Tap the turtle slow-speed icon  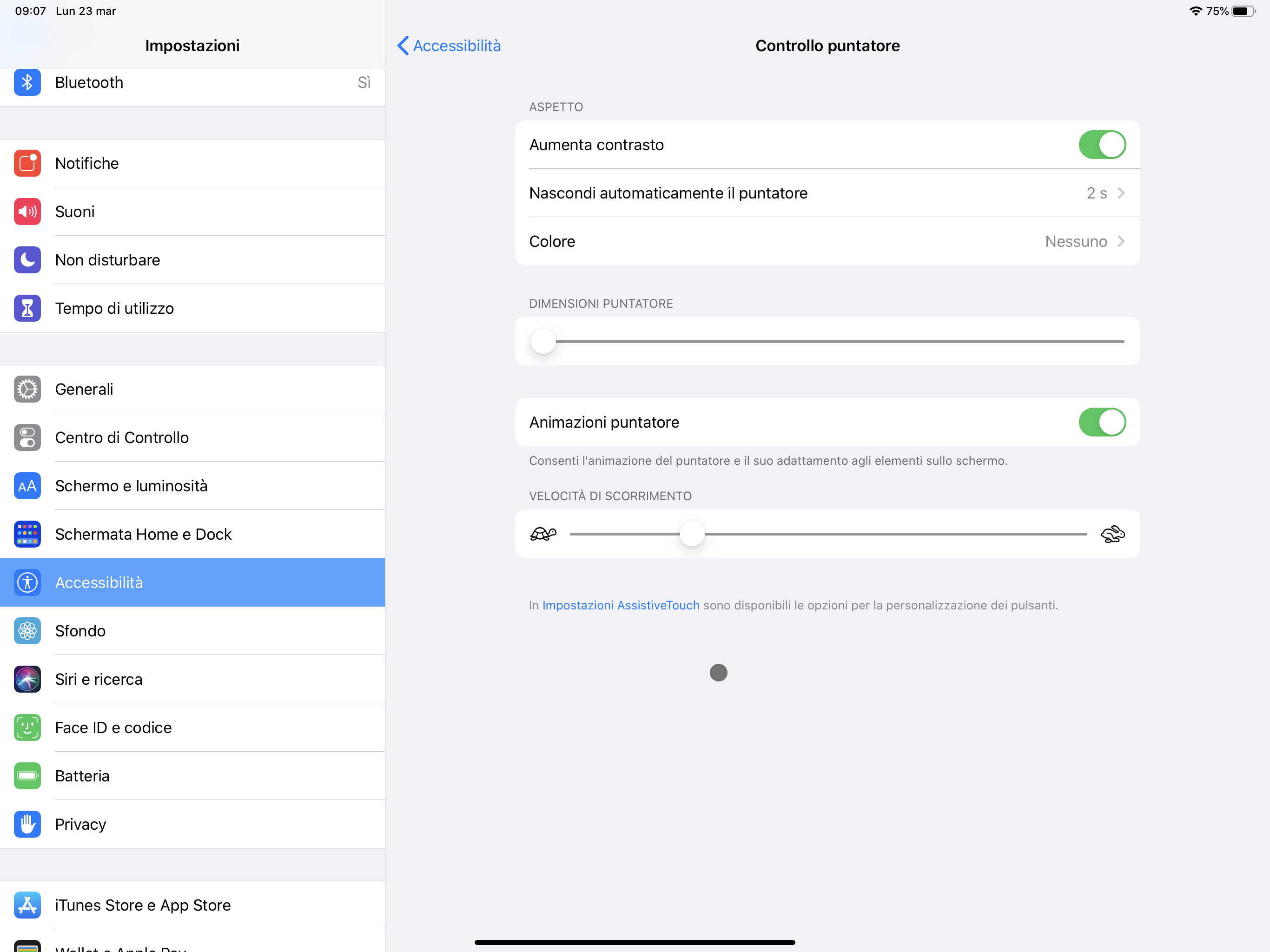point(542,534)
